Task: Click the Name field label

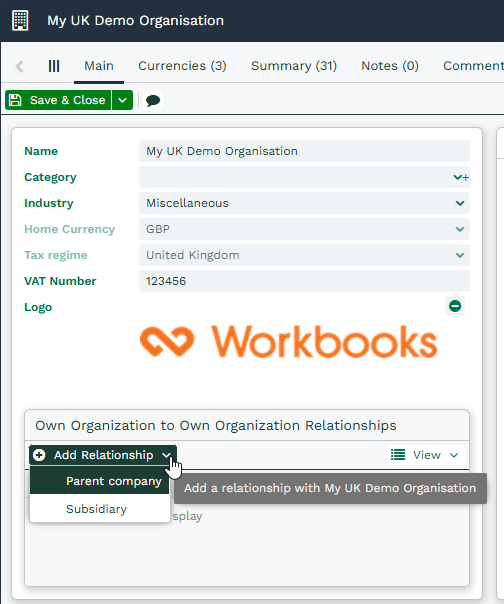Action: coord(41,151)
